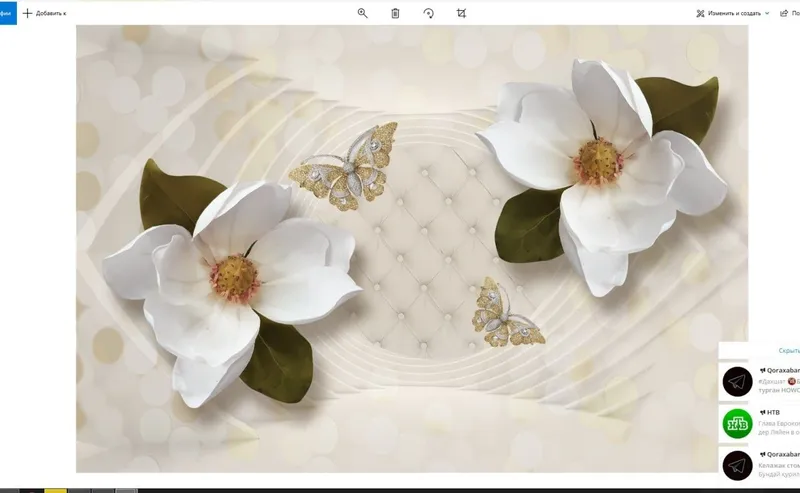The image size is (800, 493).
Task: Open the bottom Qoraxabar notification message
Action: pos(779,470)
